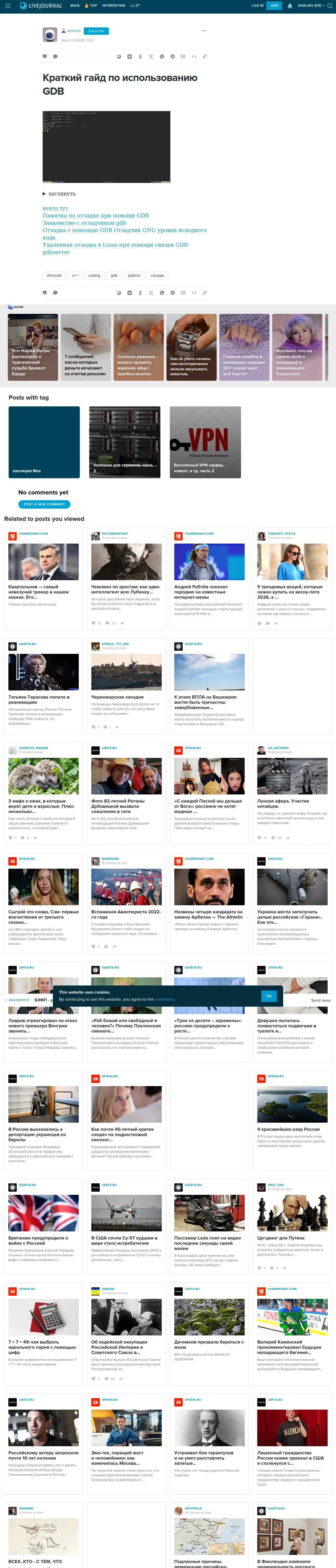
Task: Open the ENGLISH (EN) language dropdown
Action: (x=311, y=5)
